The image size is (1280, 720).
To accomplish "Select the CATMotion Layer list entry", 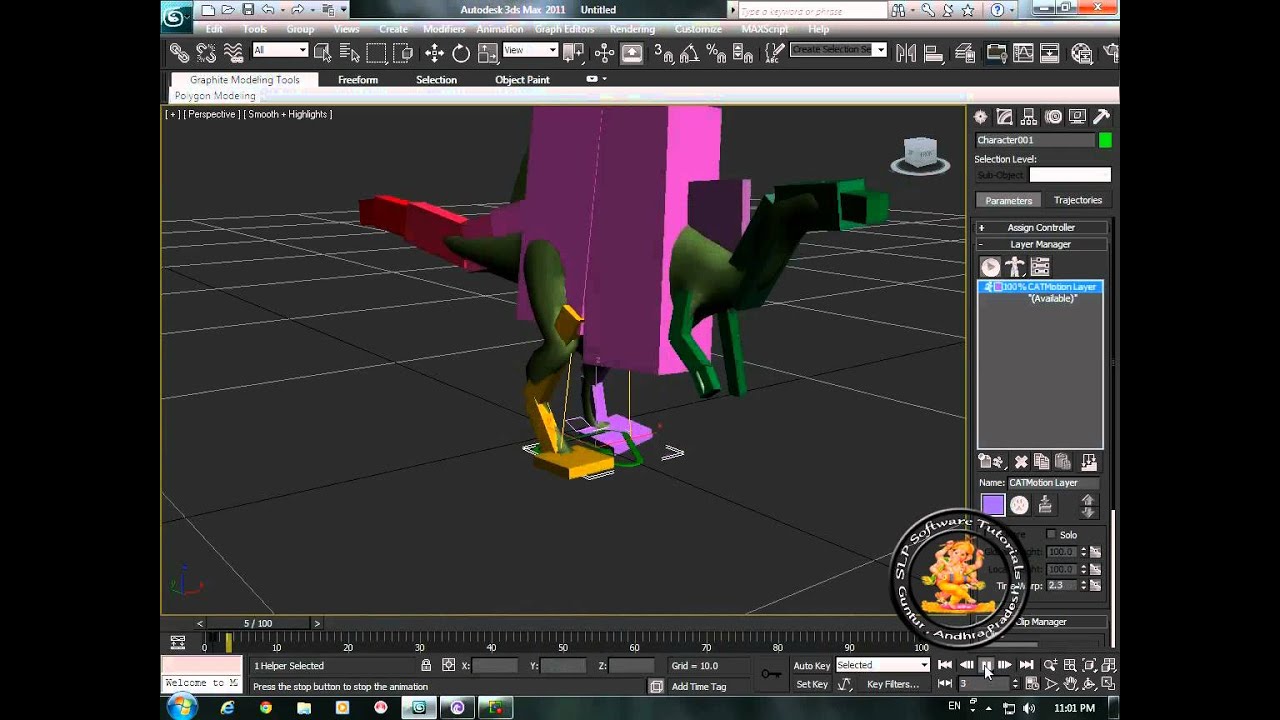I will point(1040,287).
